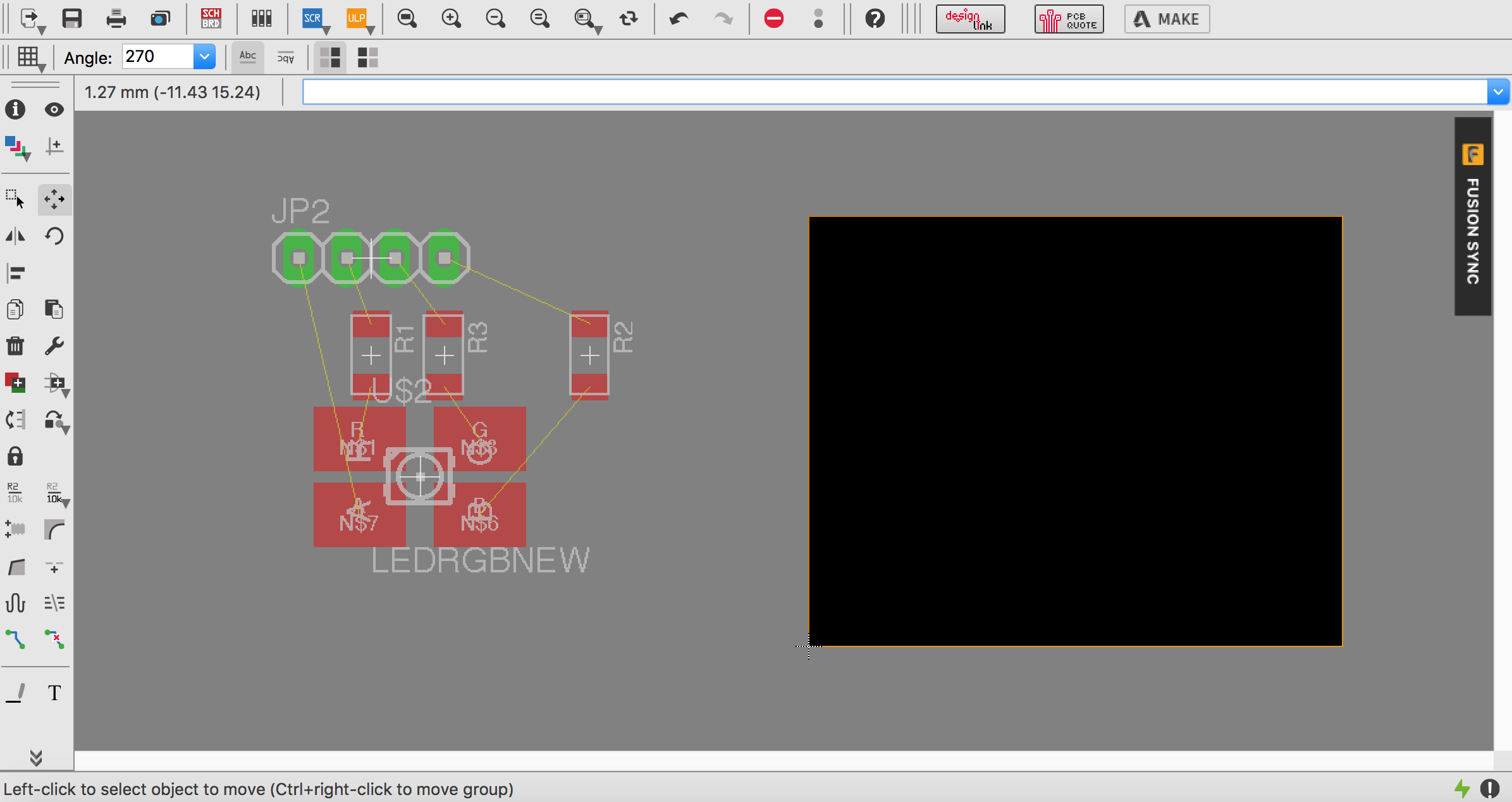Image resolution: width=1512 pixels, height=802 pixels.
Task: Toggle the Lock padlock tool
Action: coord(15,457)
